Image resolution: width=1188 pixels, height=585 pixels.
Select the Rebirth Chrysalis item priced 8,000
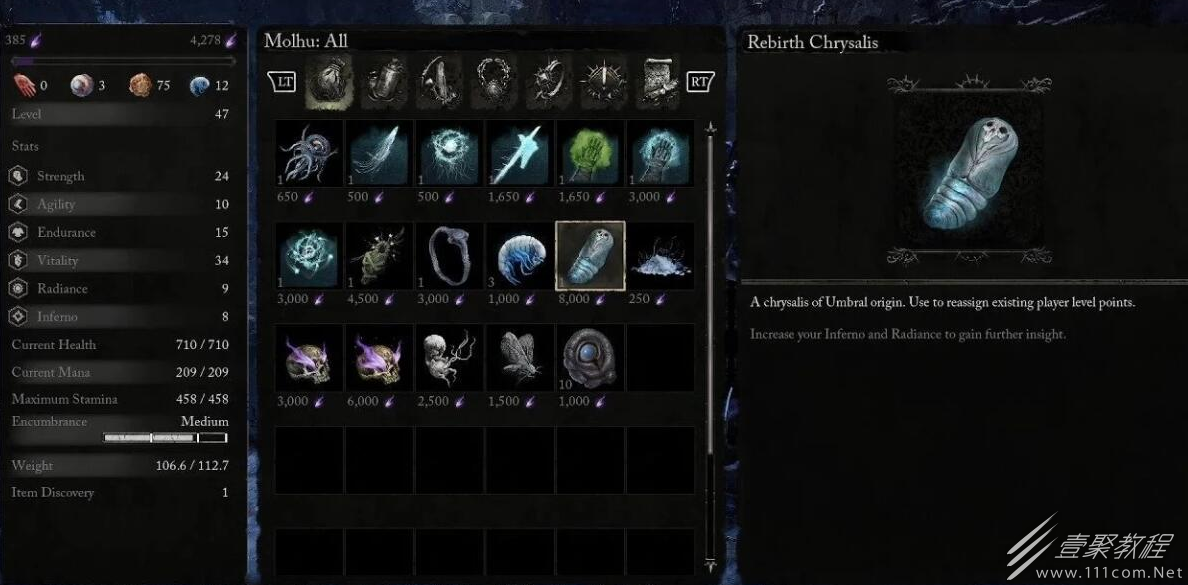tap(590, 255)
